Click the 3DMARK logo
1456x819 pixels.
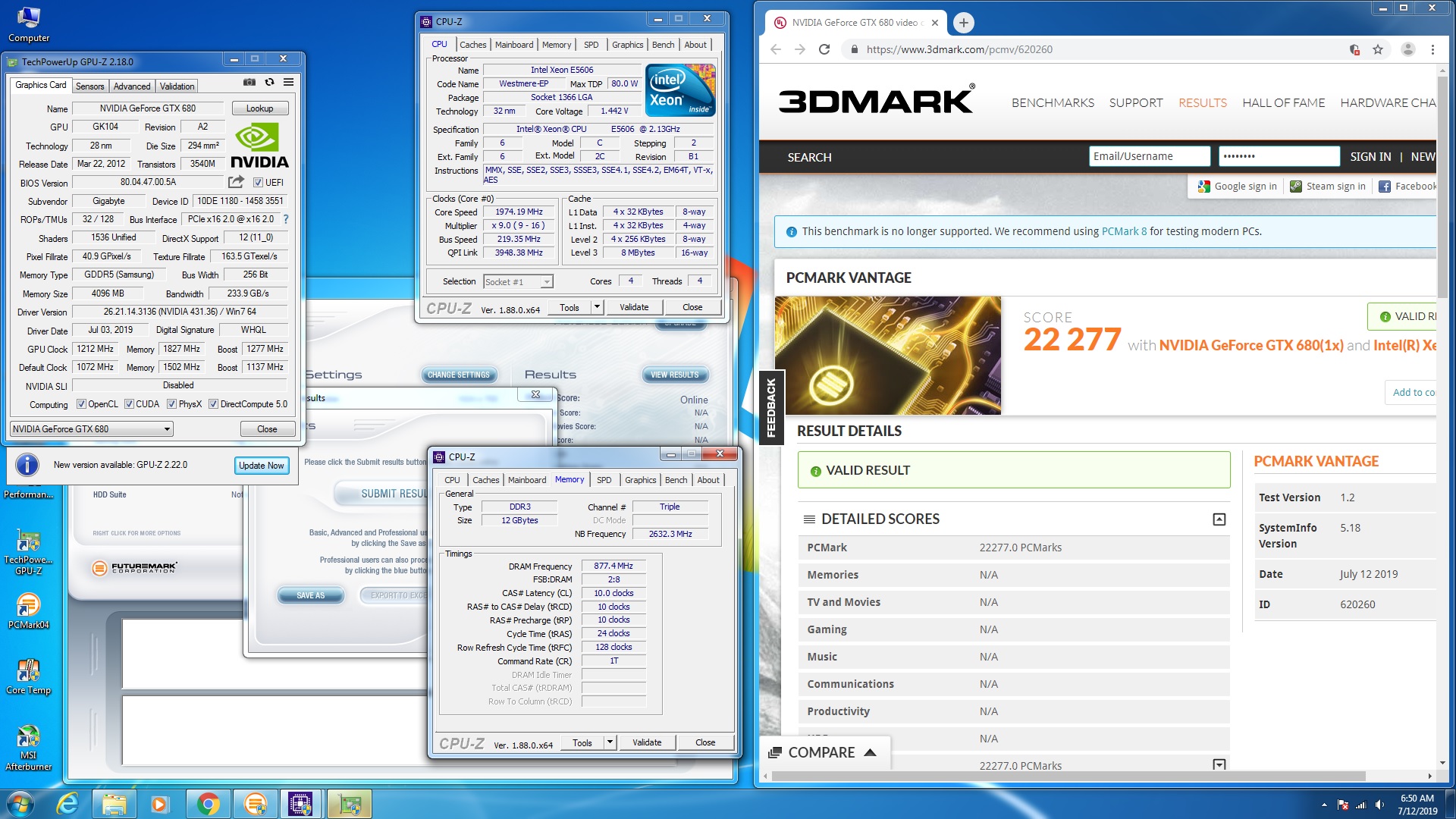click(x=877, y=100)
